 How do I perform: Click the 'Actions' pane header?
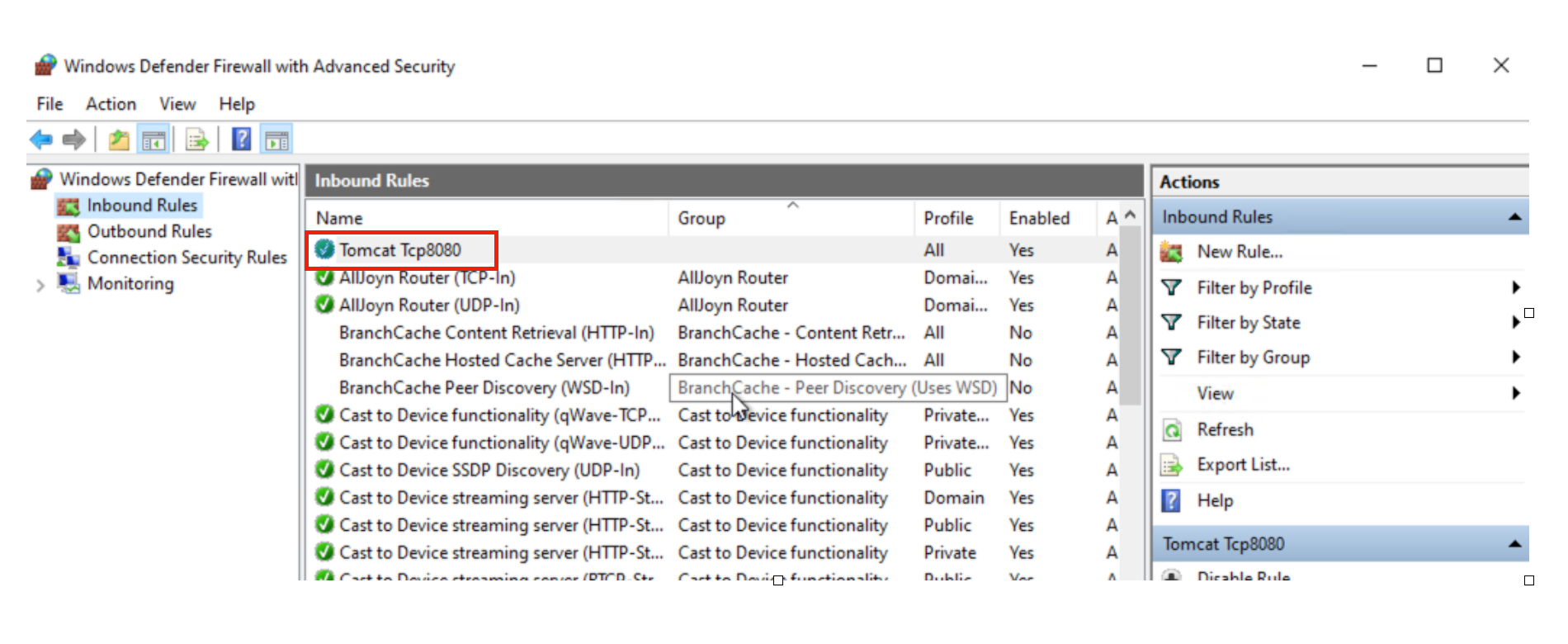point(1189,182)
